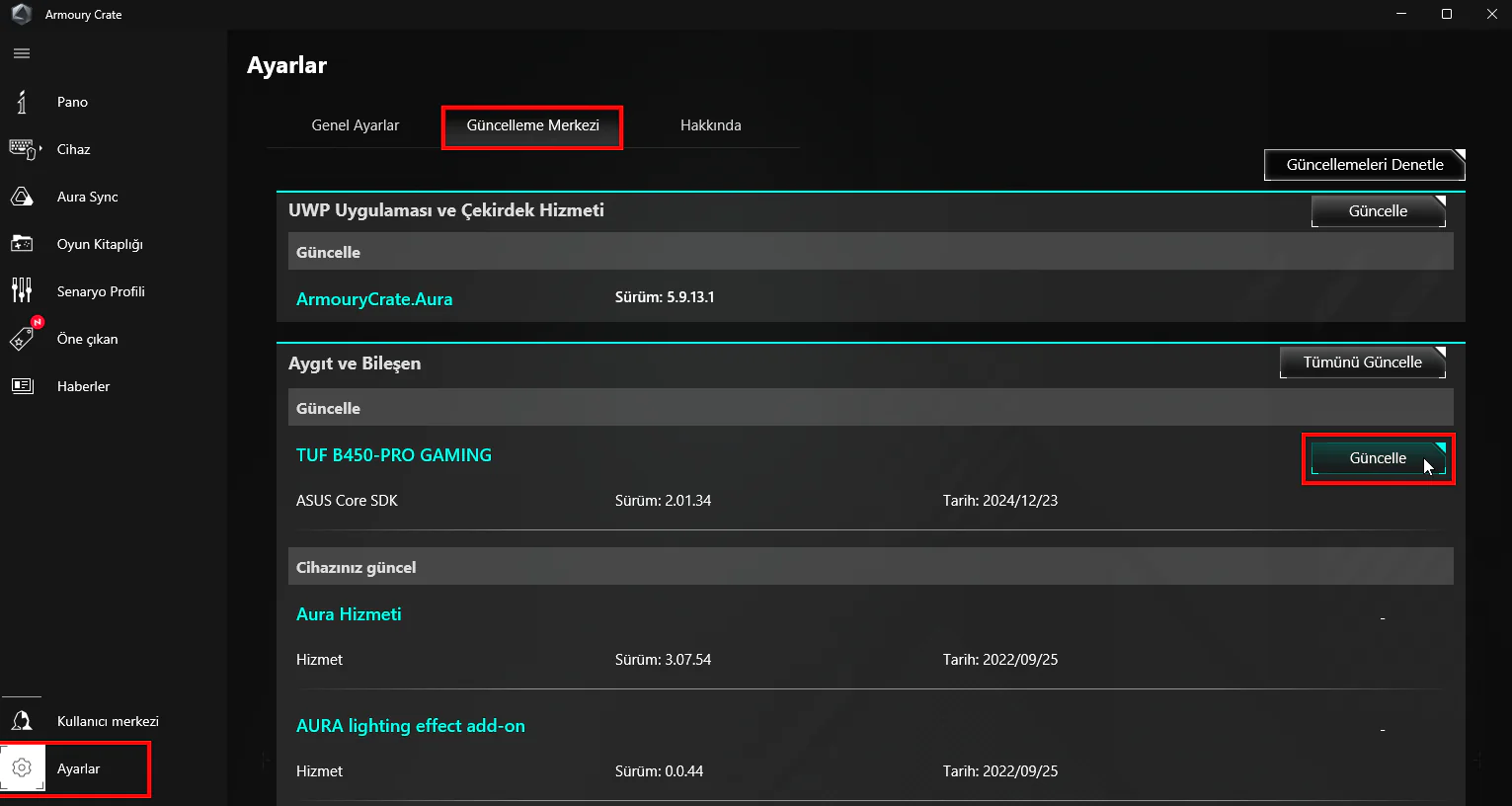Click the ArmouryCrate.Aura link
This screenshot has height=806, width=1512.
374,299
